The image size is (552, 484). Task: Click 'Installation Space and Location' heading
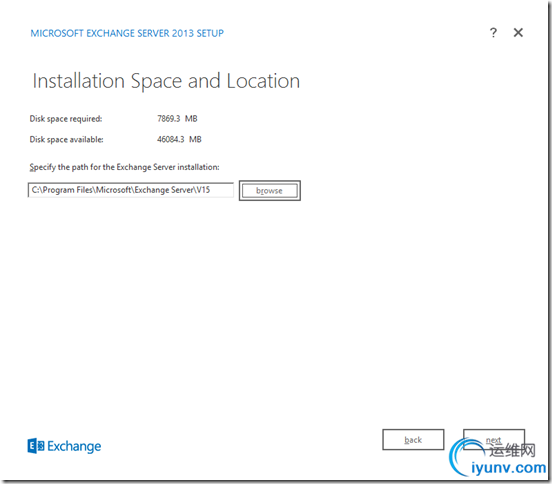(x=166, y=81)
